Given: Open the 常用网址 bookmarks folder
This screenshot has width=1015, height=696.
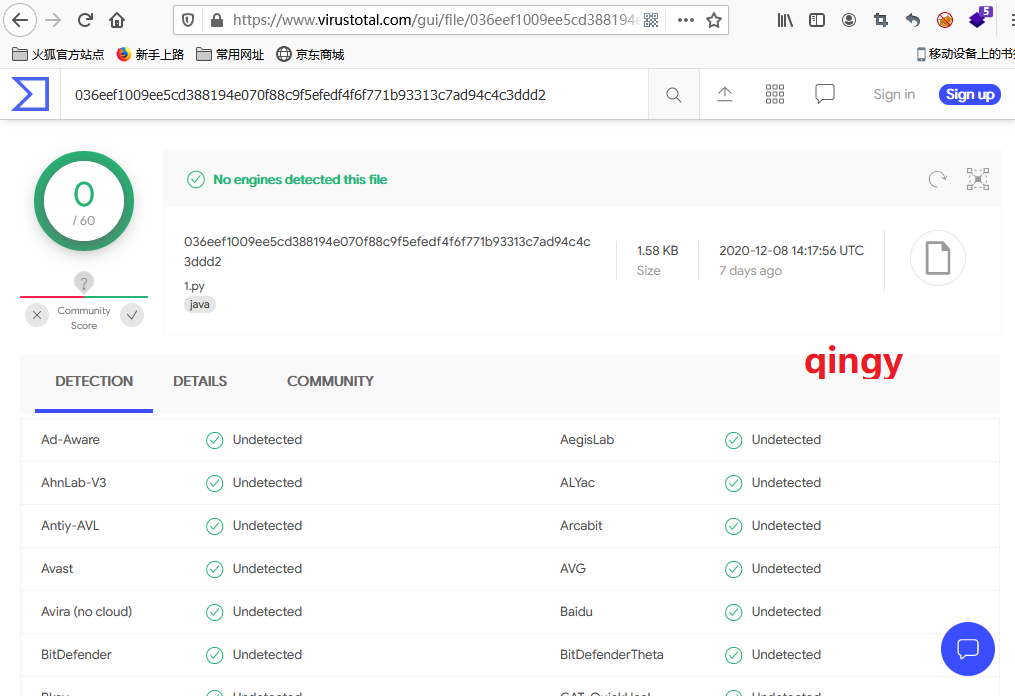Looking at the screenshot, I should point(230,54).
